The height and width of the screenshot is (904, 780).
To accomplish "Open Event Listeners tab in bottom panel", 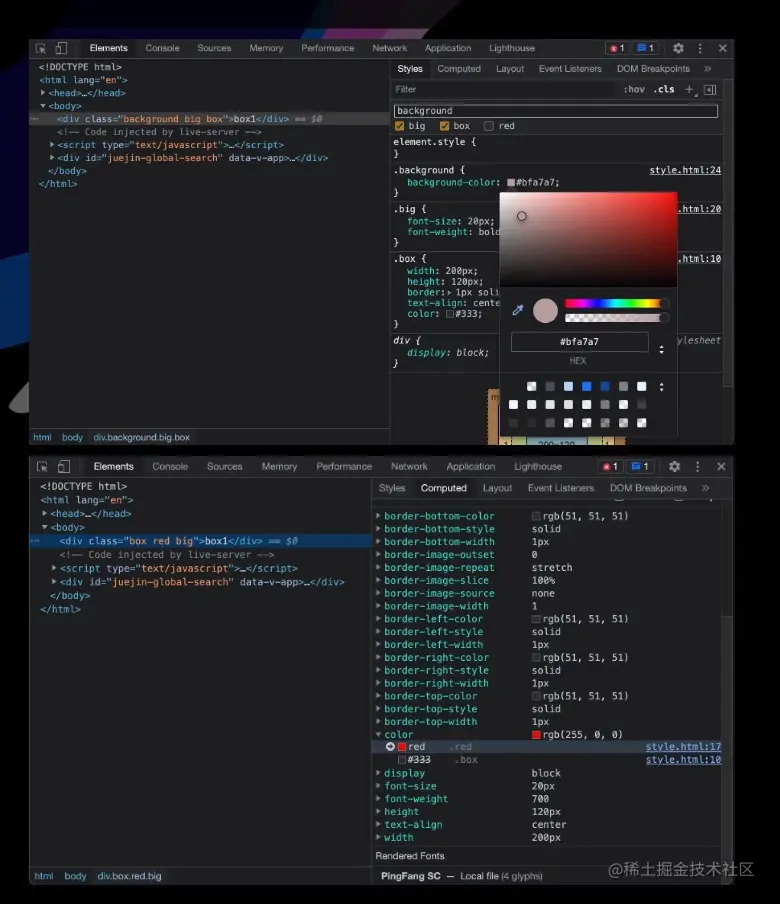I will point(561,488).
